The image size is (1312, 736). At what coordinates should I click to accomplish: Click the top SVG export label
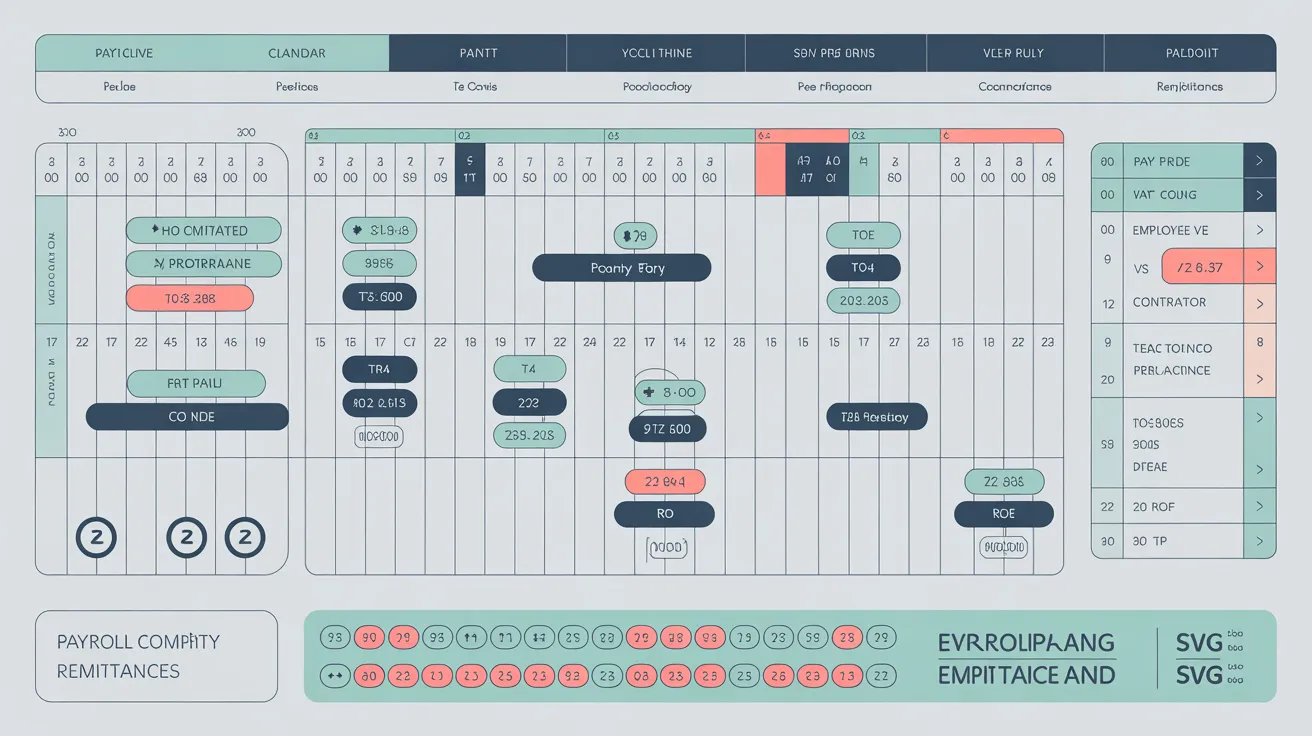tap(1199, 642)
